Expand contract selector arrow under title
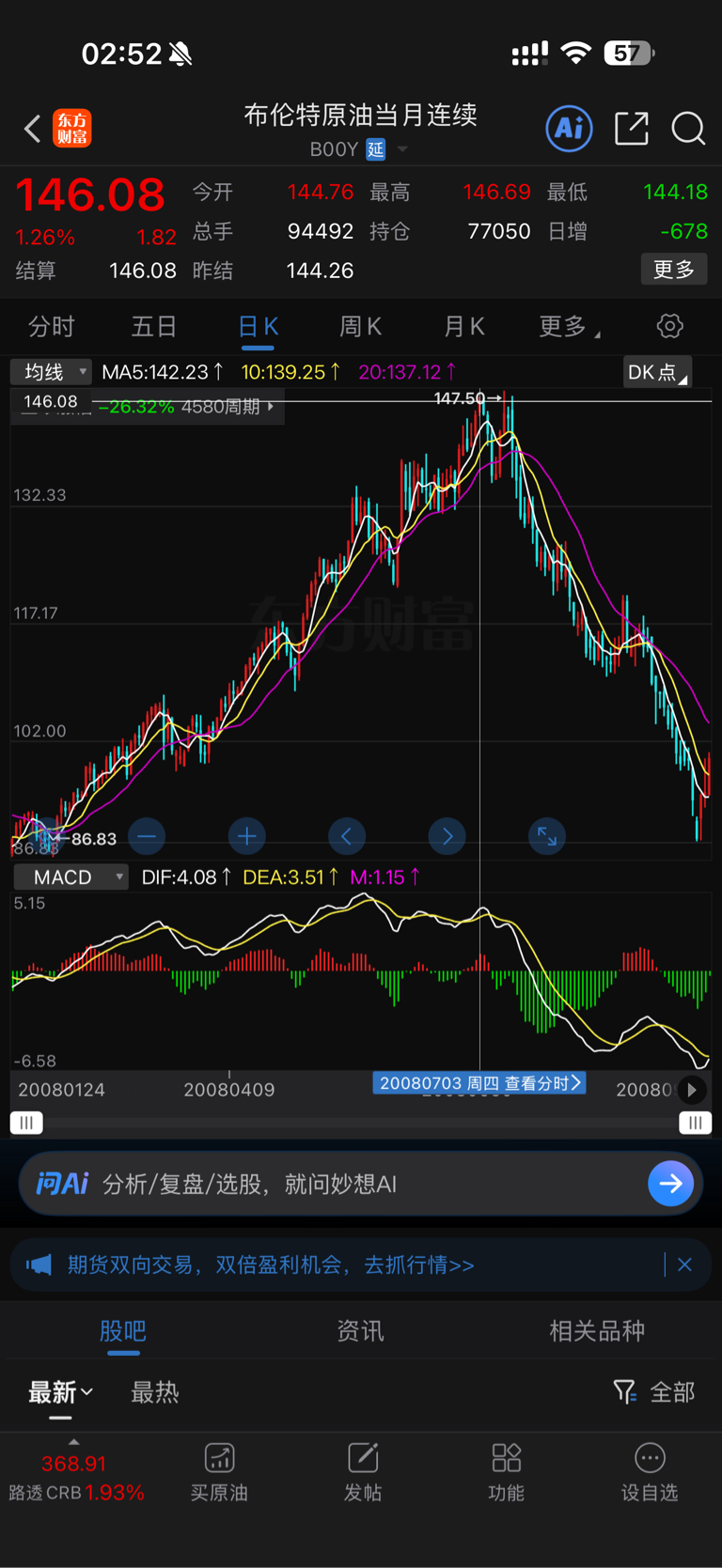 point(402,149)
